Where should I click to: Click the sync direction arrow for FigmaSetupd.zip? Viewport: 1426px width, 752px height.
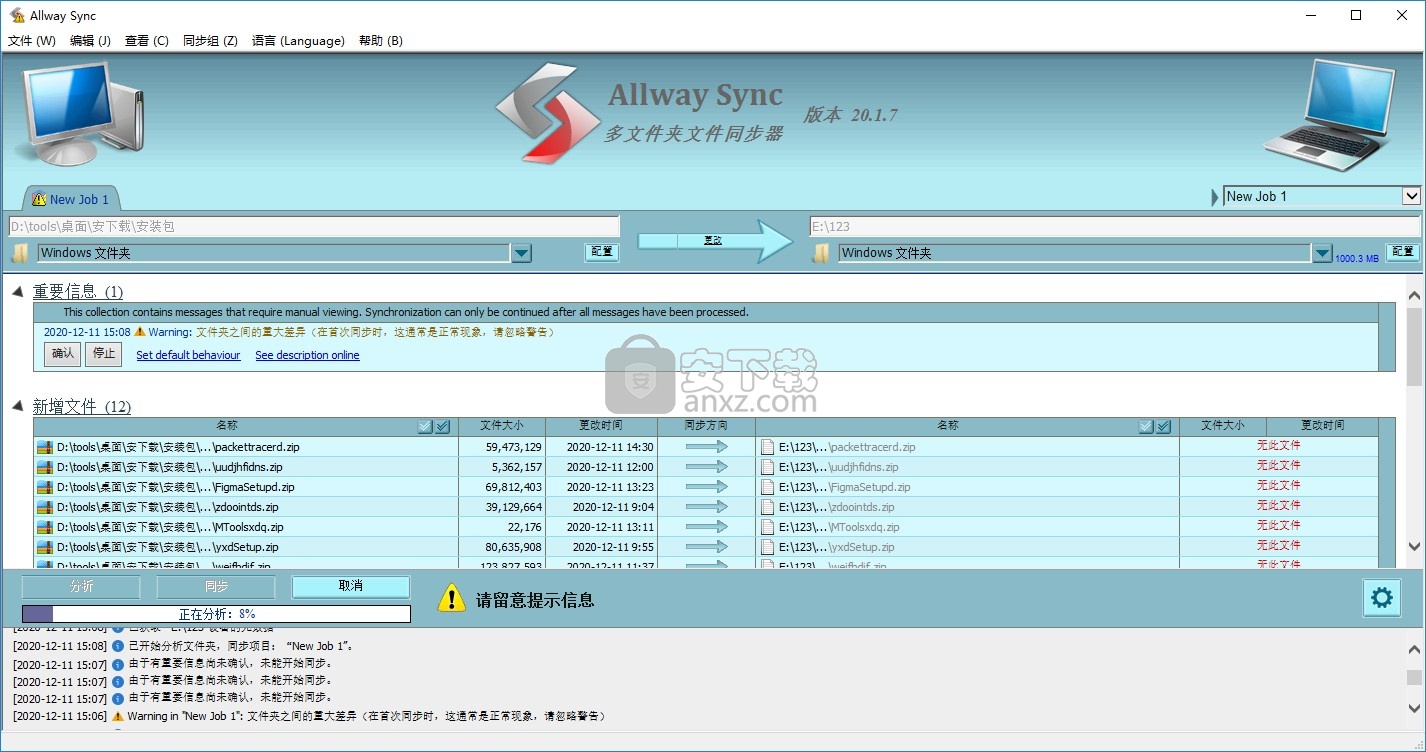click(707, 487)
